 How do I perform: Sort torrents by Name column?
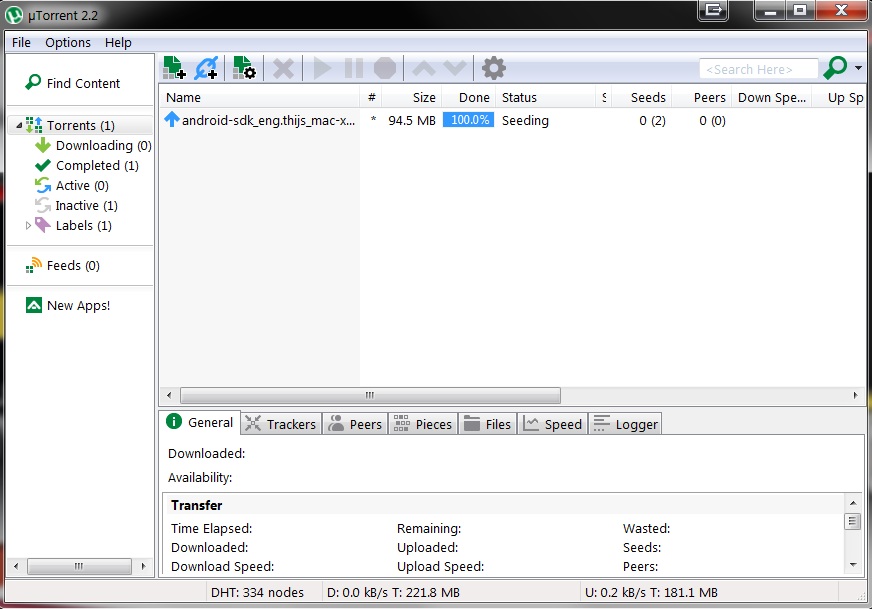260,97
